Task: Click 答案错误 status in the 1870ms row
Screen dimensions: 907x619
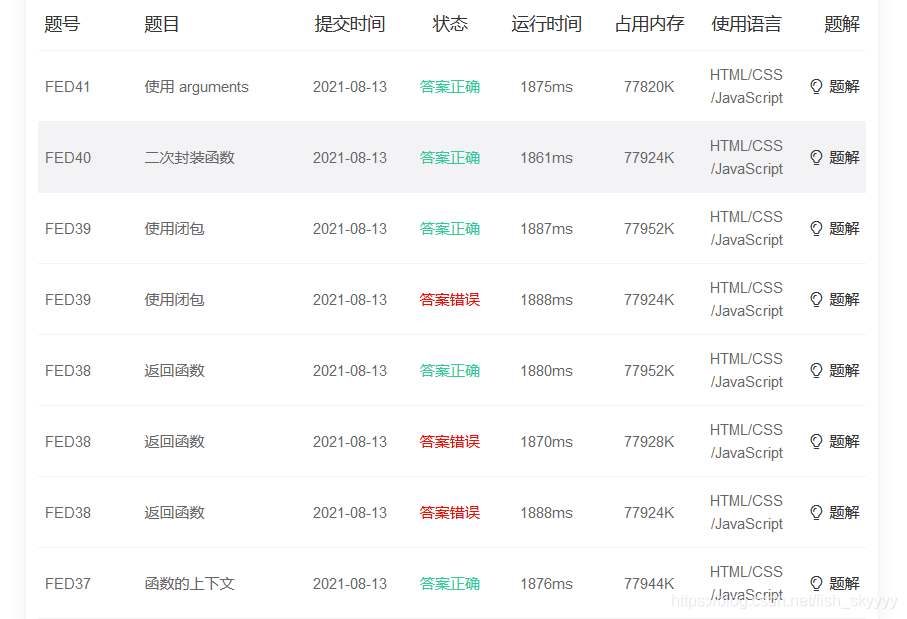Action: [449, 441]
